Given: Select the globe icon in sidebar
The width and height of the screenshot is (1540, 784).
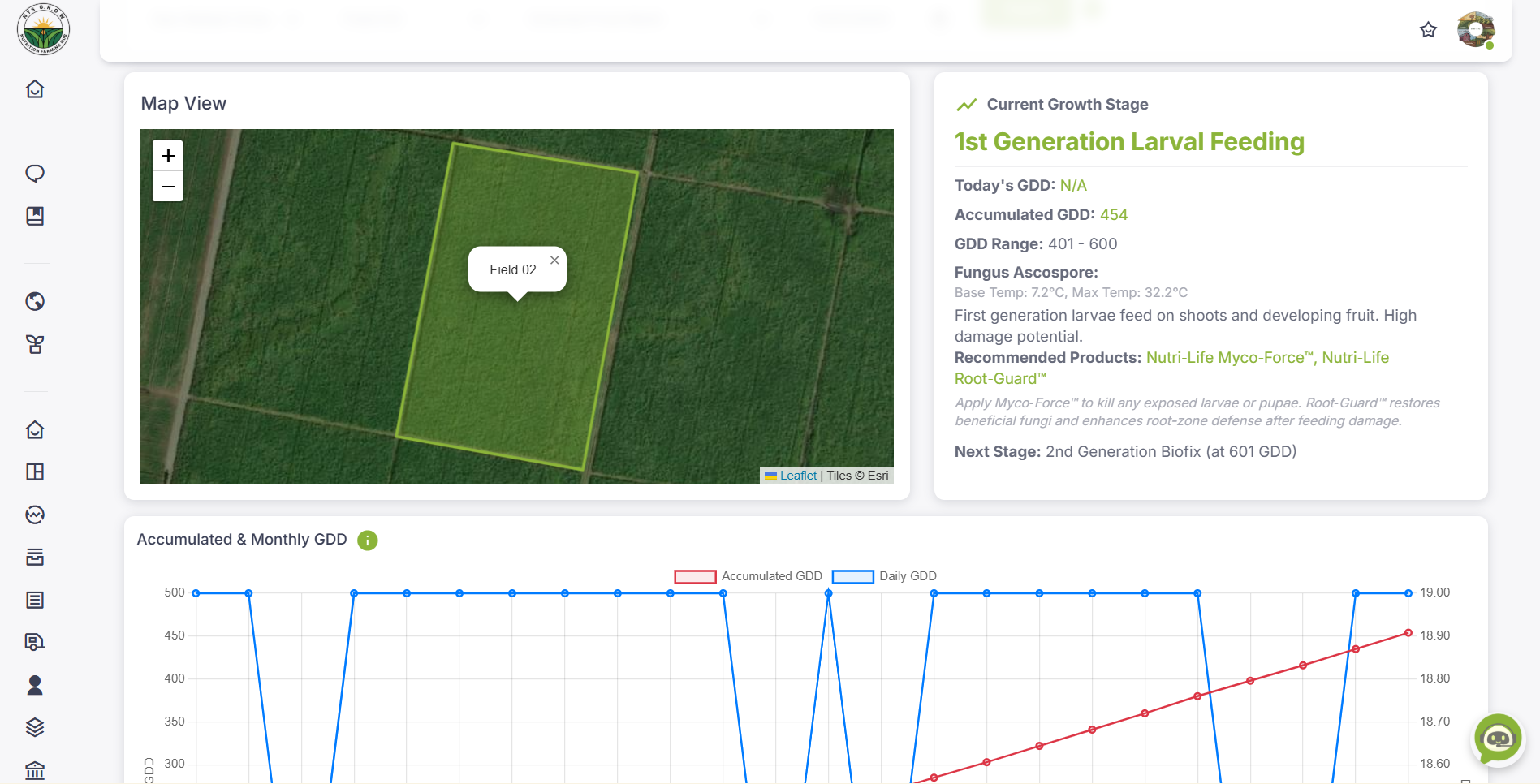Looking at the screenshot, I should click(x=35, y=302).
